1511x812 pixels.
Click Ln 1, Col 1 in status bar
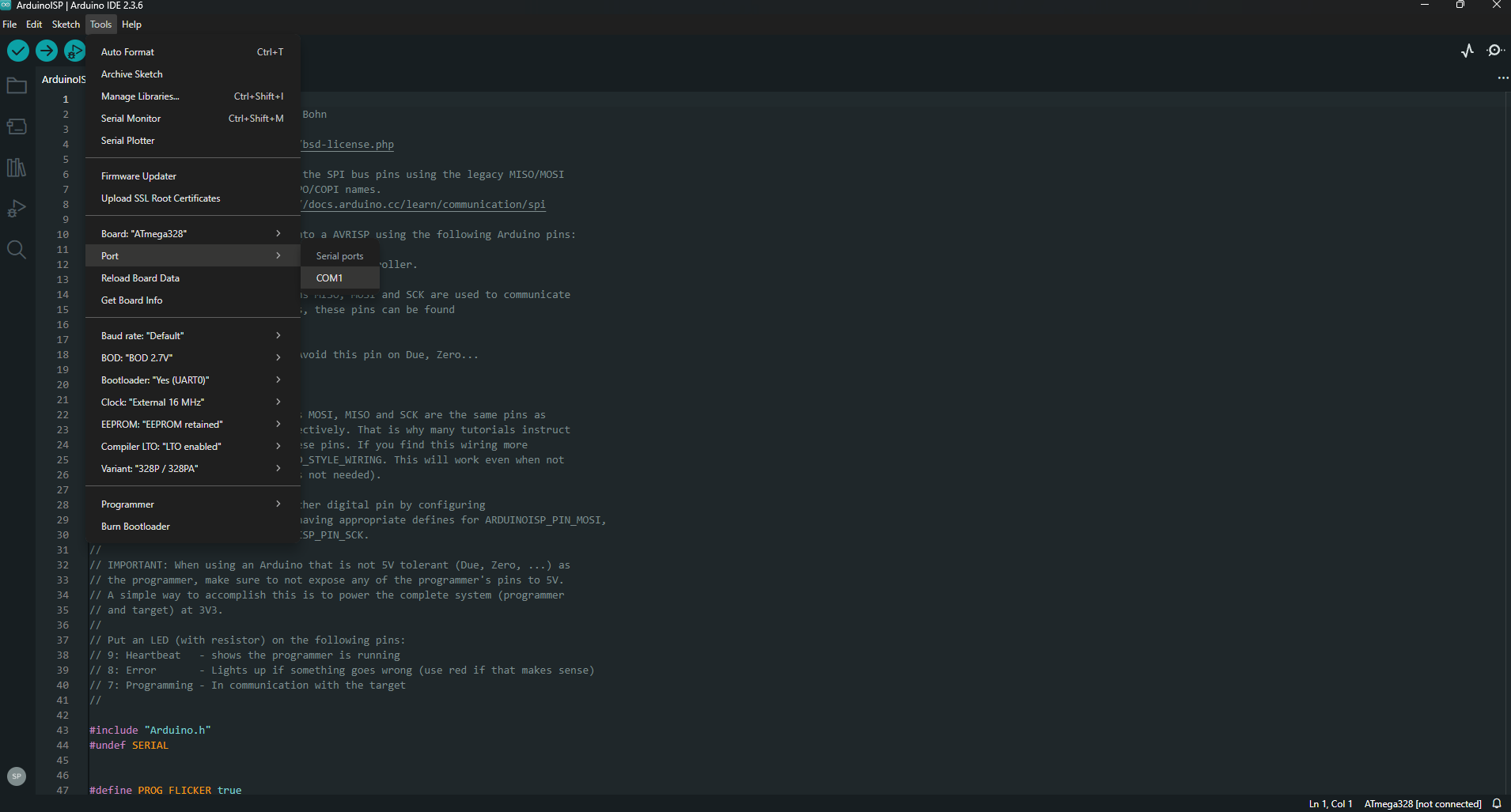pyautogui.click(x=1330, y=803)
